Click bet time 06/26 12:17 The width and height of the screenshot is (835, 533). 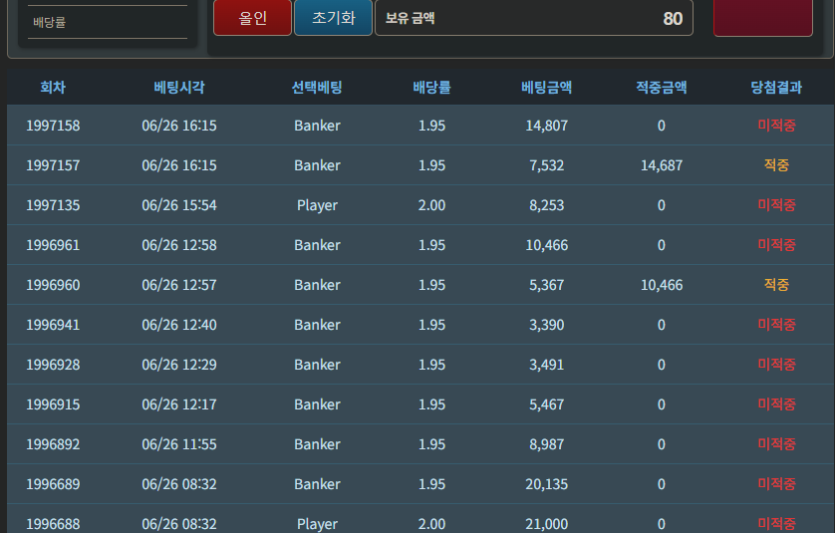(179, 405)
